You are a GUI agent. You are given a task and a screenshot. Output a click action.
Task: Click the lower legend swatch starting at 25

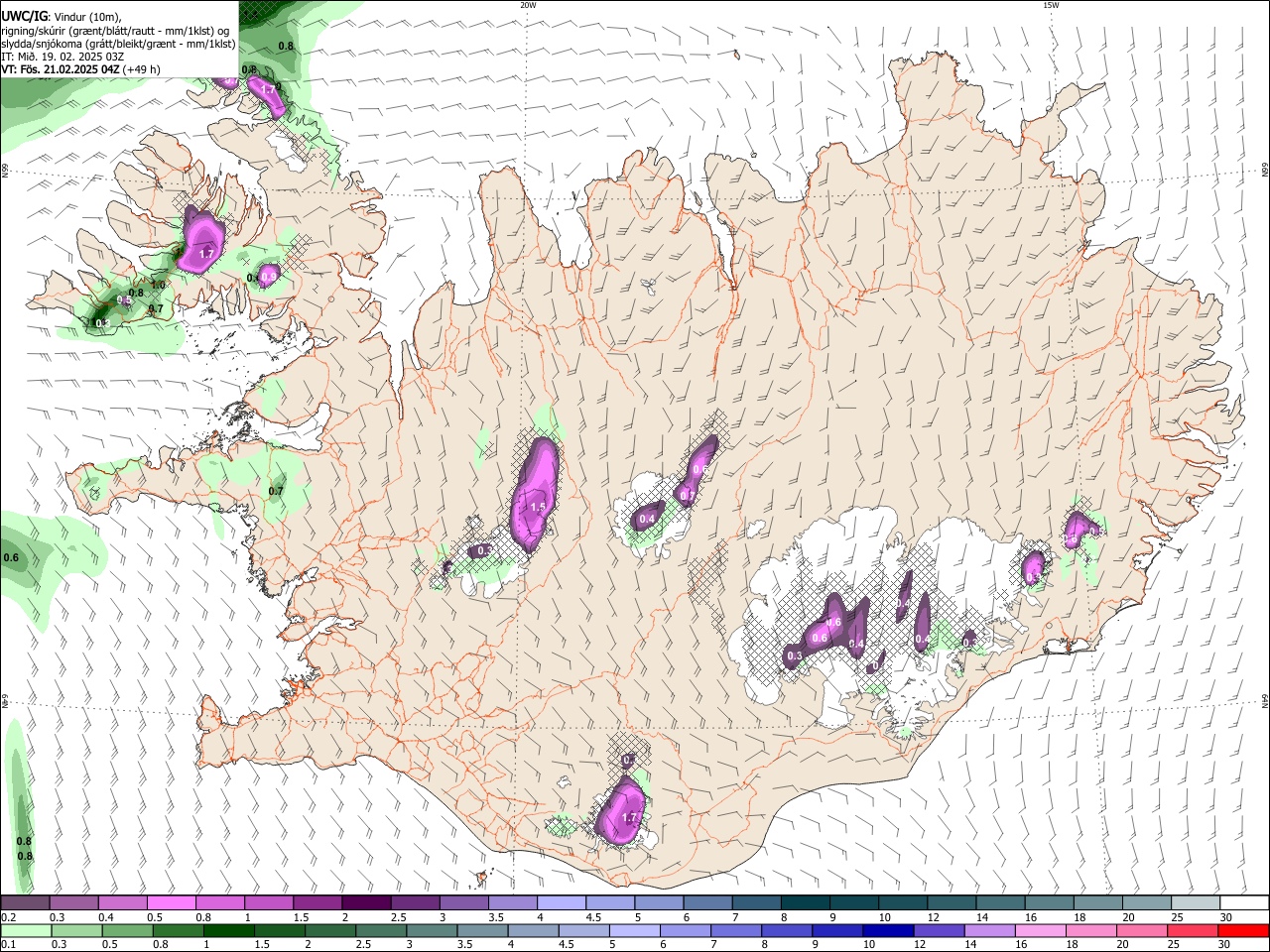[x=1191, y=930]
